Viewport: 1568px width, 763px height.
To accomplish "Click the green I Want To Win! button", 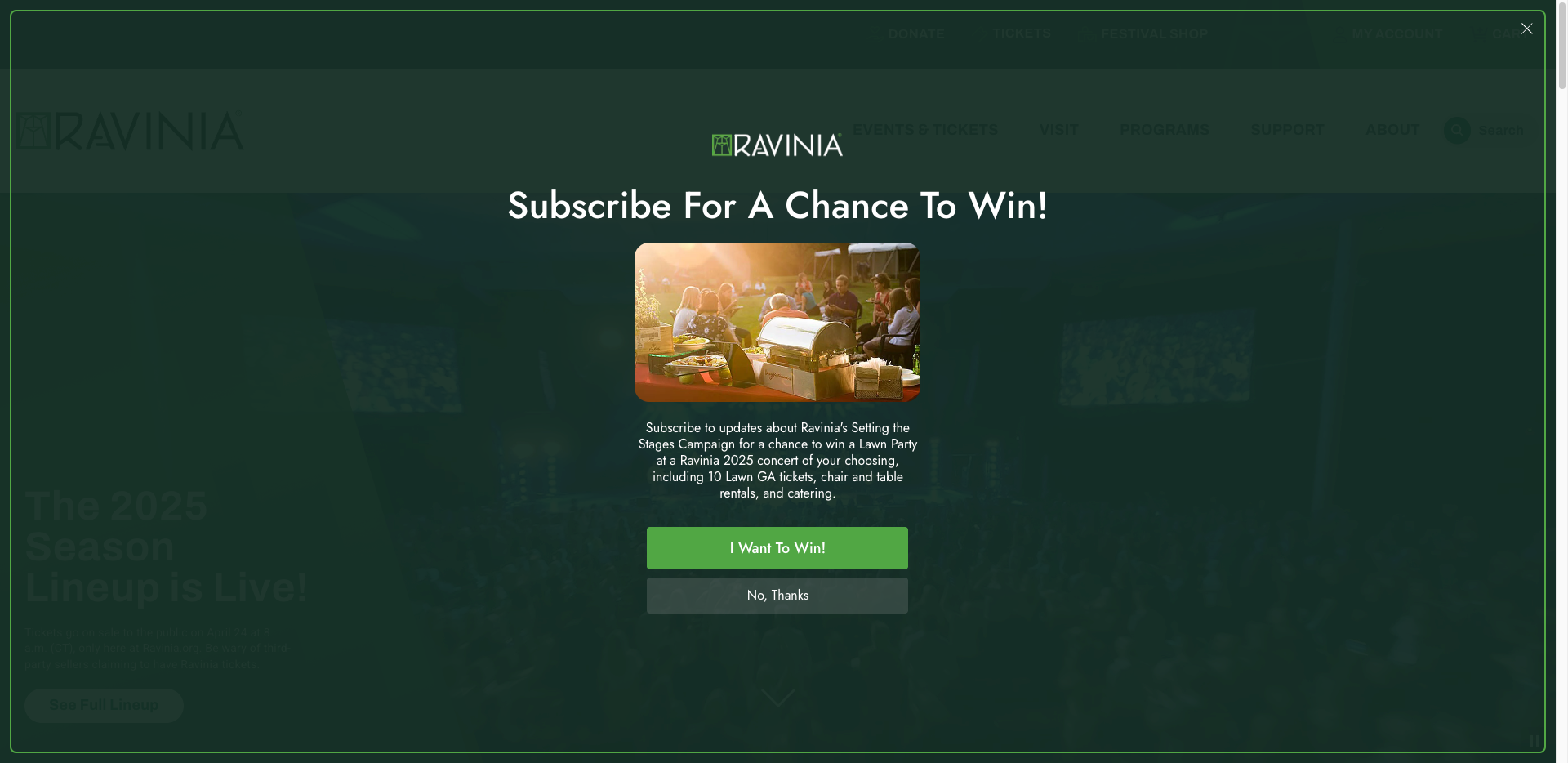I will [777, 548].
